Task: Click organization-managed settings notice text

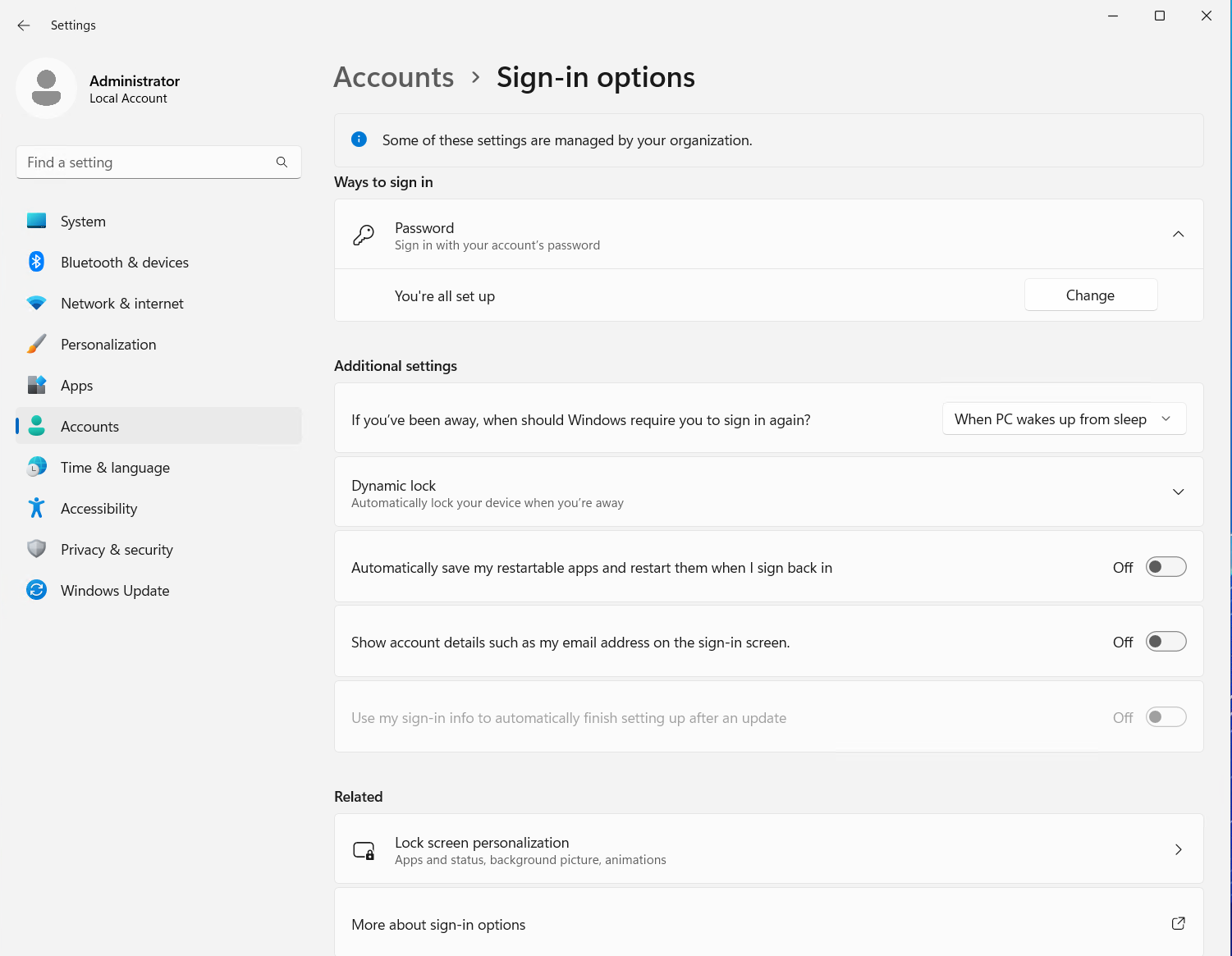Action: click(567, 140)
